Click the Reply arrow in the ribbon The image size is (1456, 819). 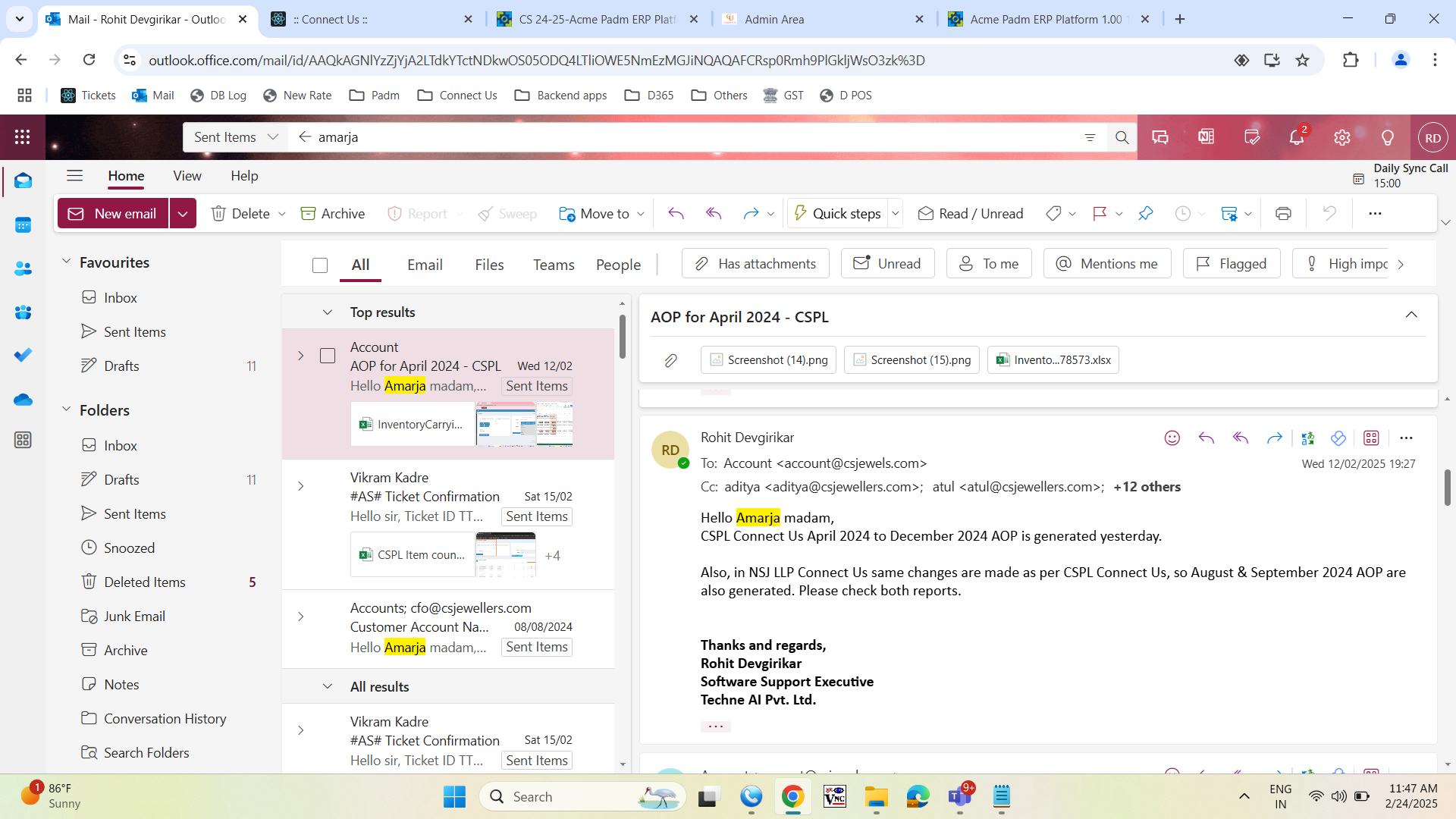[x=676, y=214]
